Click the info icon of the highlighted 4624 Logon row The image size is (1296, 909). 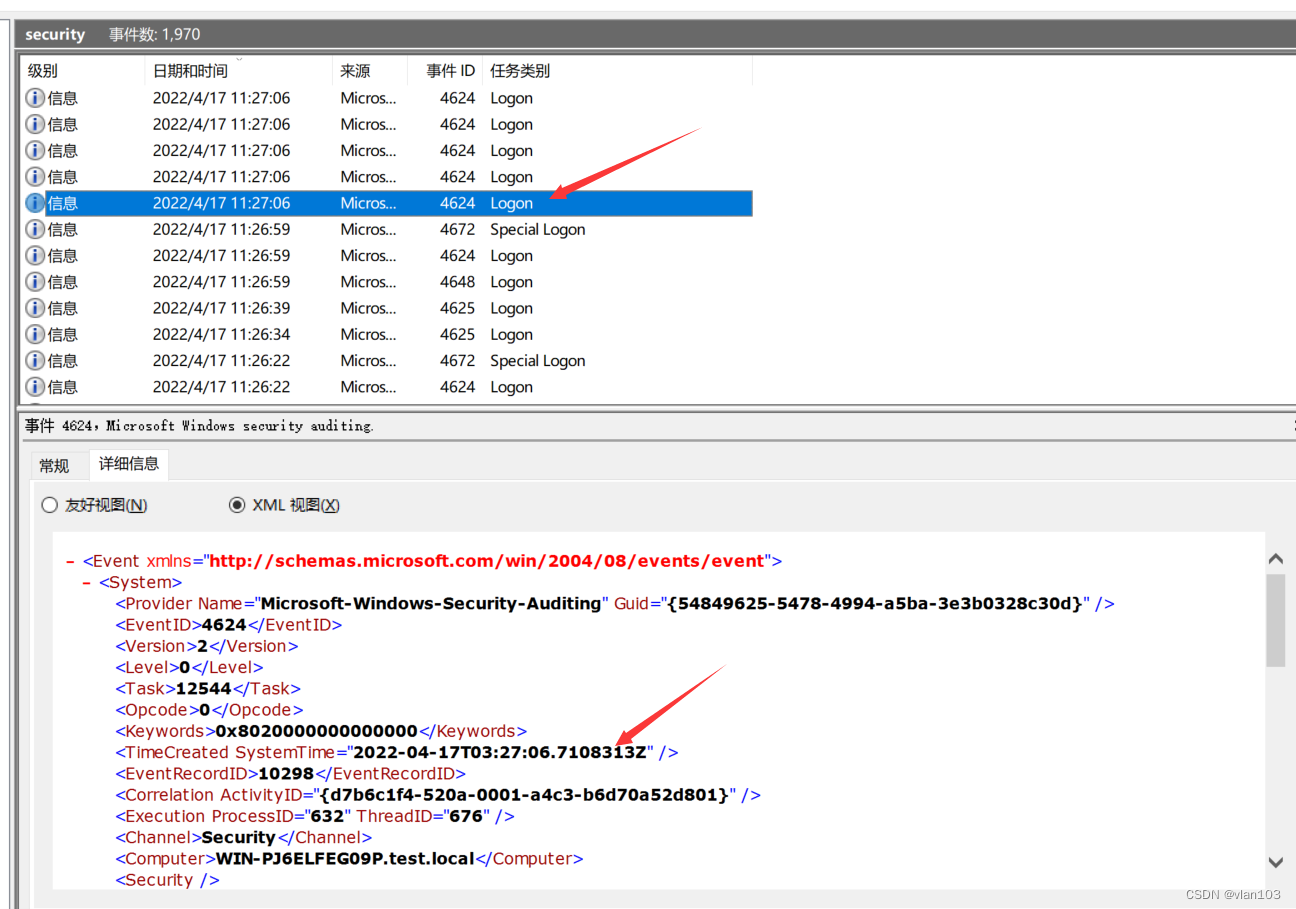click(x=35, y=203)
